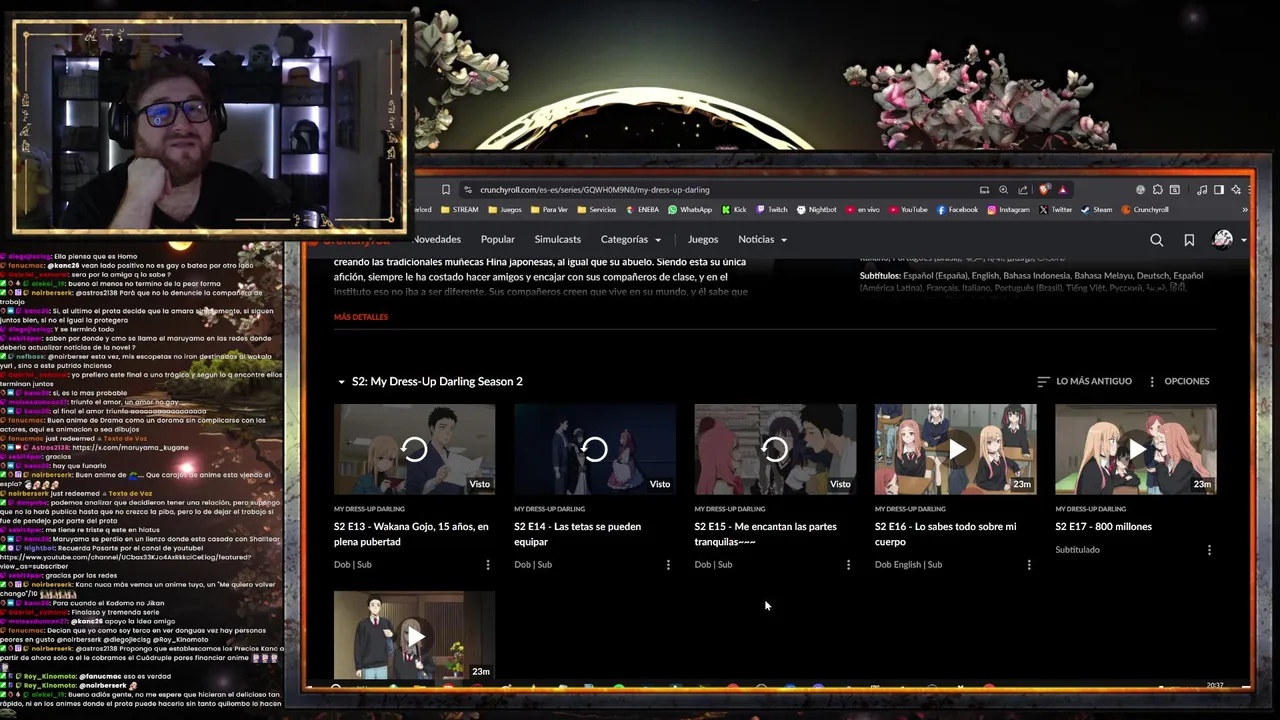Open the Novedades menu item
This screenshot has height=720, width=1280.
coord(437,239)
